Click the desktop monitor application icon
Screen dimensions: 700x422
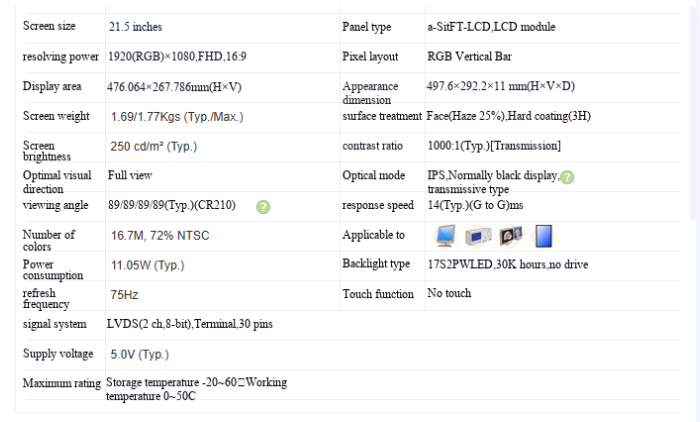pos(446,235)
